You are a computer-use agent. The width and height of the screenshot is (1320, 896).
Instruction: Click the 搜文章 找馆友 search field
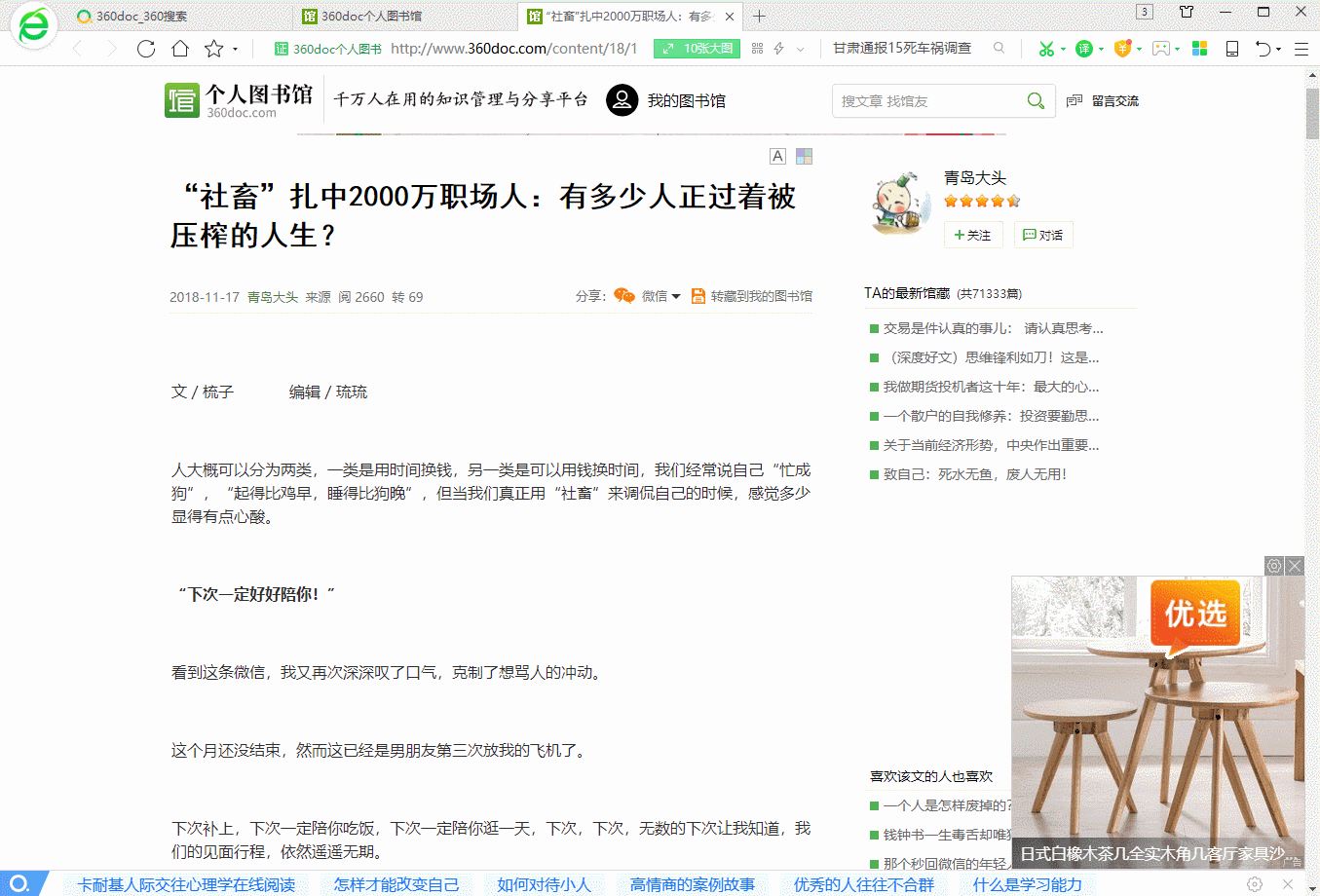925,101
